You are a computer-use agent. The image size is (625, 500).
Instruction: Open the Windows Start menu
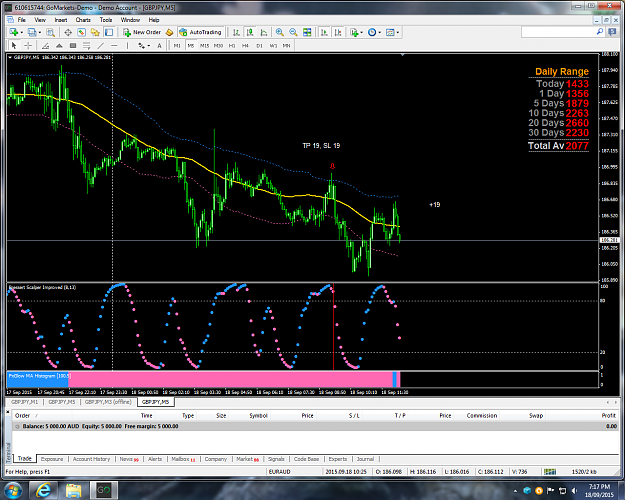pos(13,490)
